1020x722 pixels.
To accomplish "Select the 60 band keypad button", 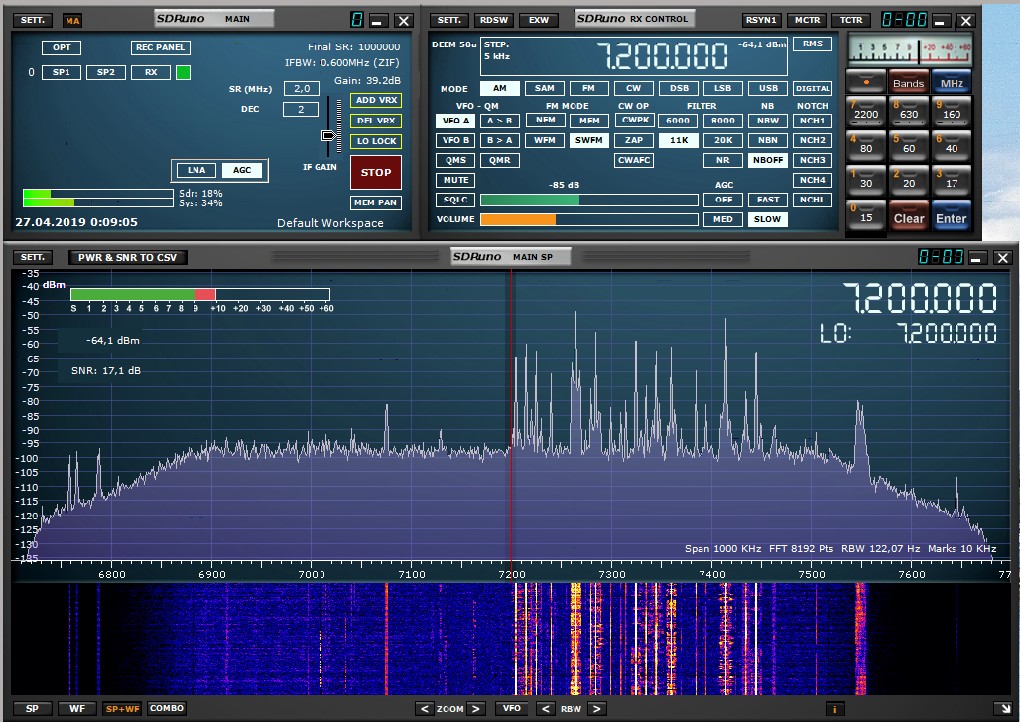I will point(909,146).
